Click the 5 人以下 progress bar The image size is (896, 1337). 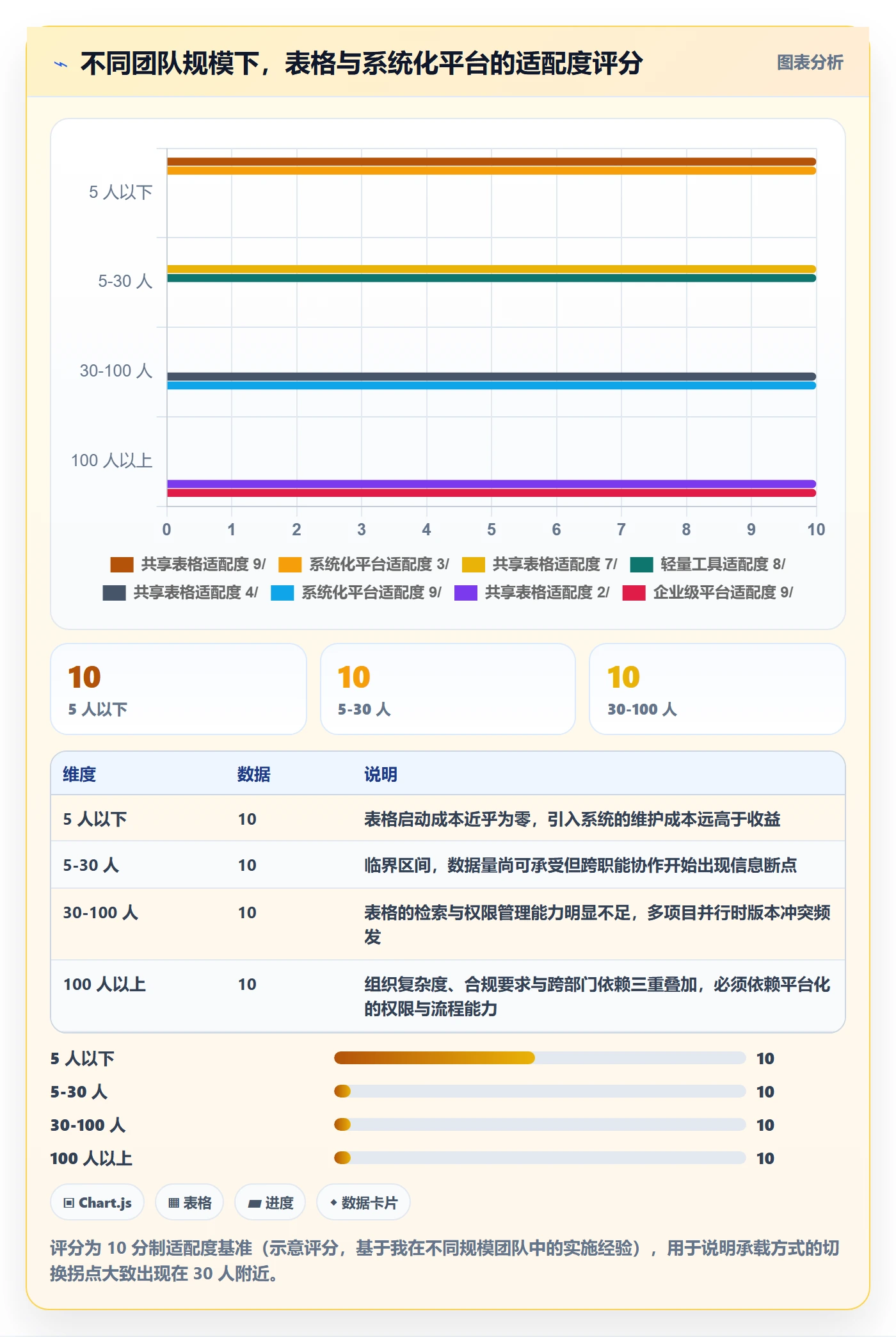coord(540,1058)
